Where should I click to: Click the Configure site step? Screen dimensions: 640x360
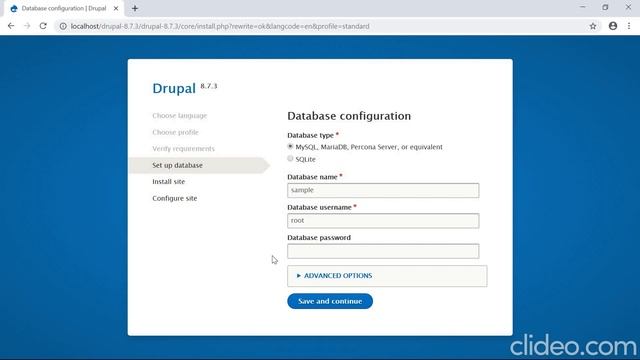pos(175,198)
